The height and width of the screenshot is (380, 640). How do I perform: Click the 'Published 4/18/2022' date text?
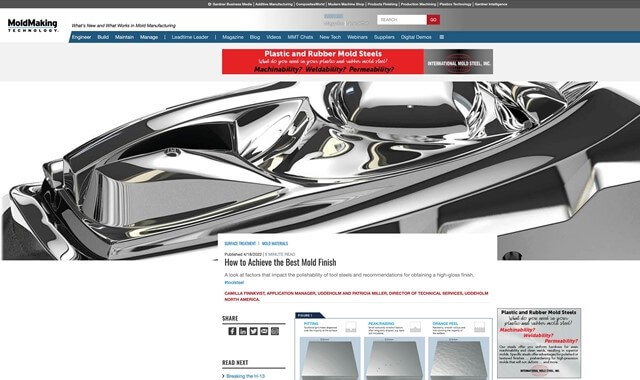pyautogui.click(x=243, y=254)
